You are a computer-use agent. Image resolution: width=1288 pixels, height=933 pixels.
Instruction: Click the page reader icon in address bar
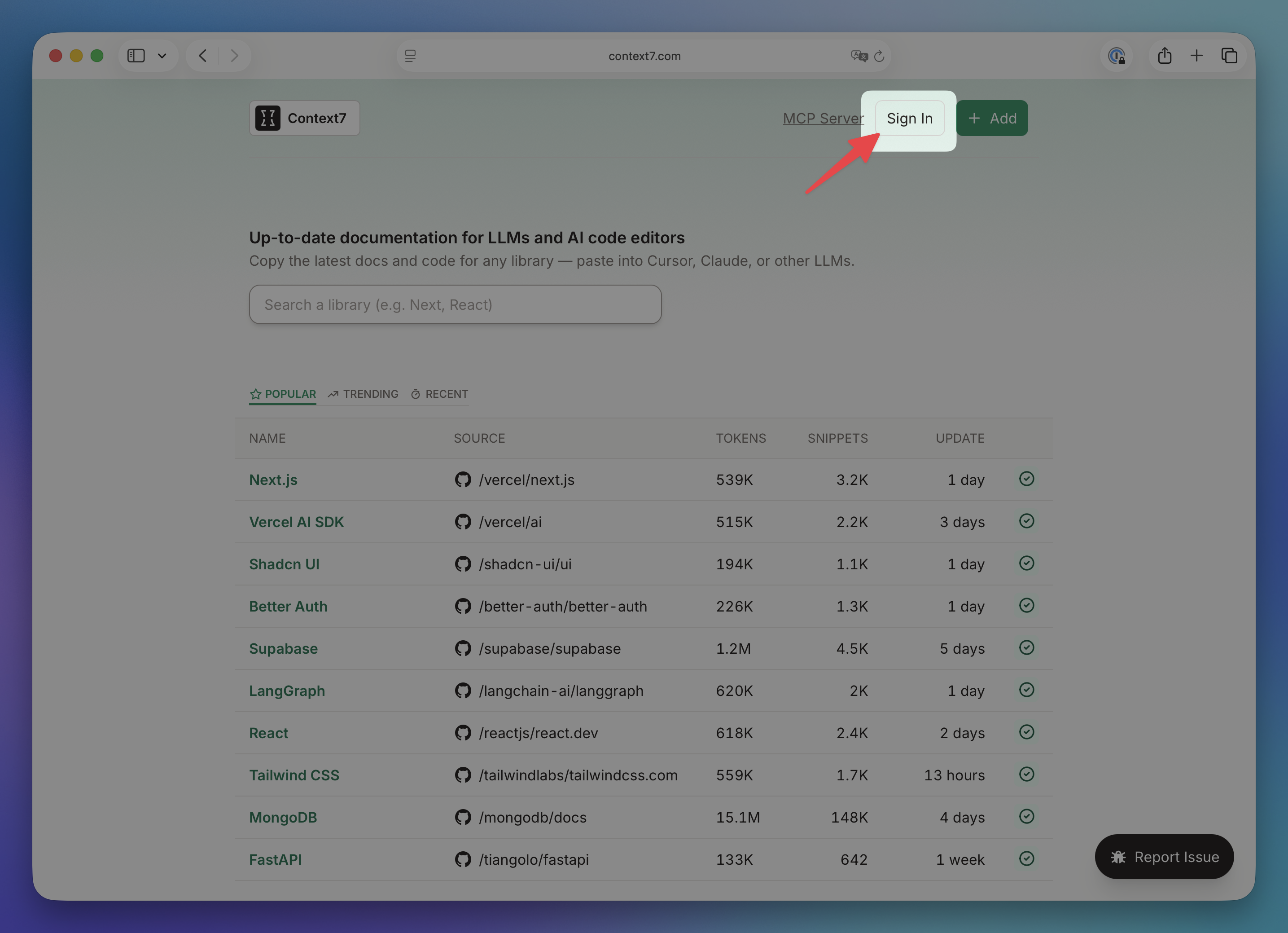point(410,56)
